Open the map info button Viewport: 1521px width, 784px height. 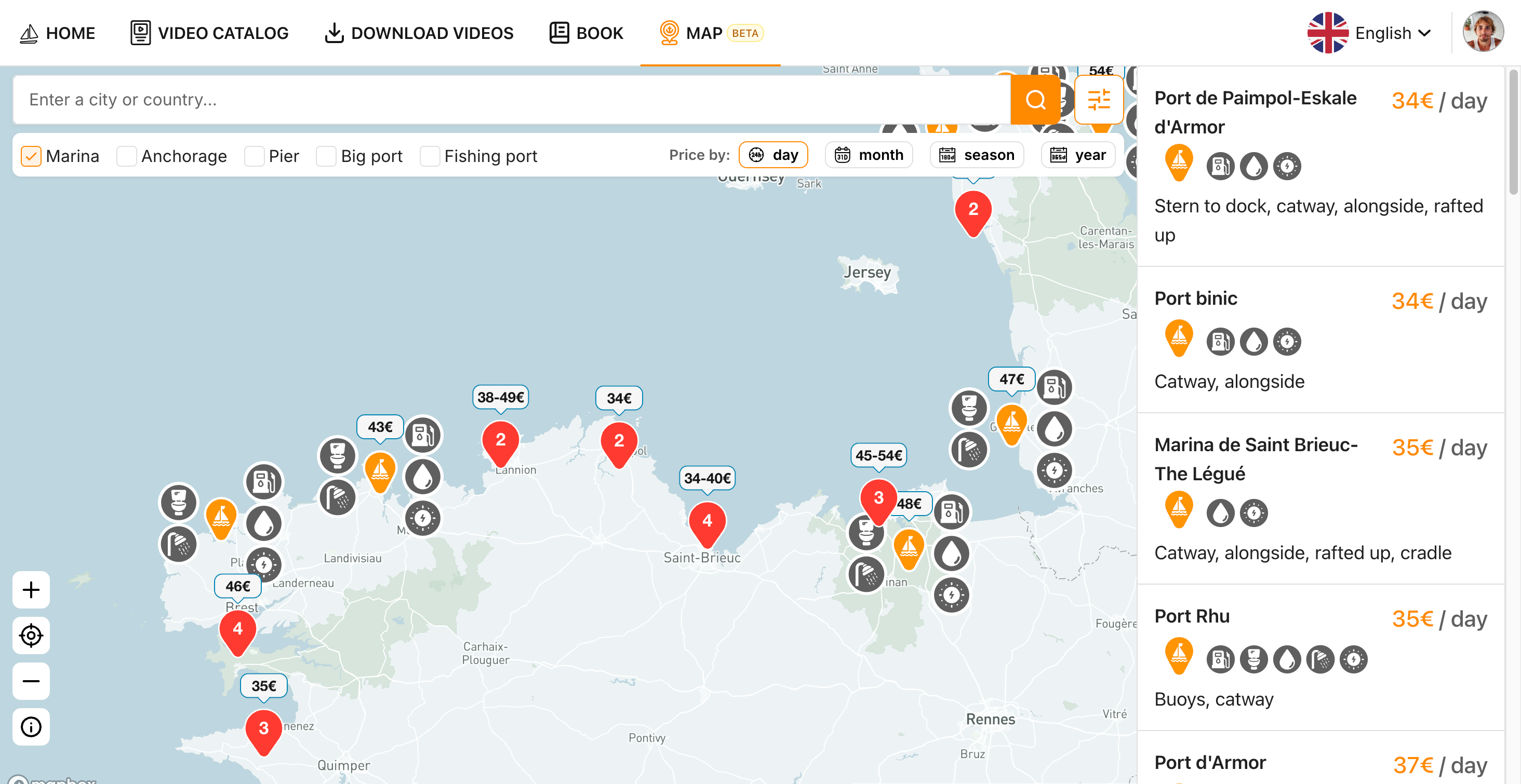tap(31, 726)
